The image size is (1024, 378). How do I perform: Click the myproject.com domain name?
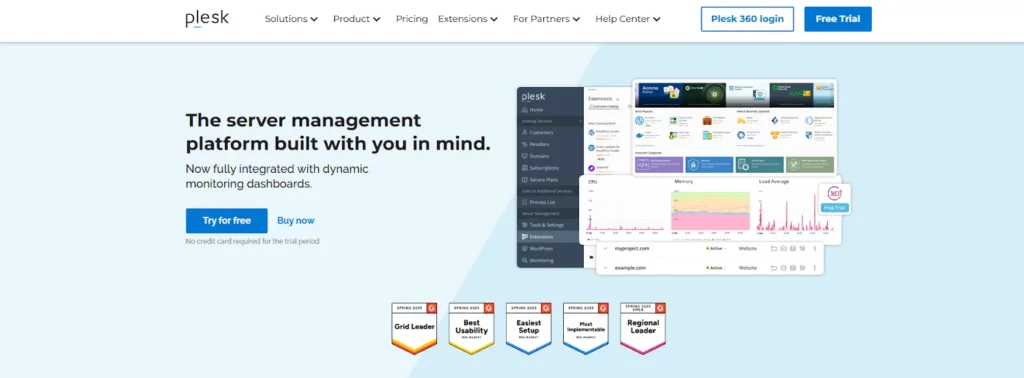(632, 249)
